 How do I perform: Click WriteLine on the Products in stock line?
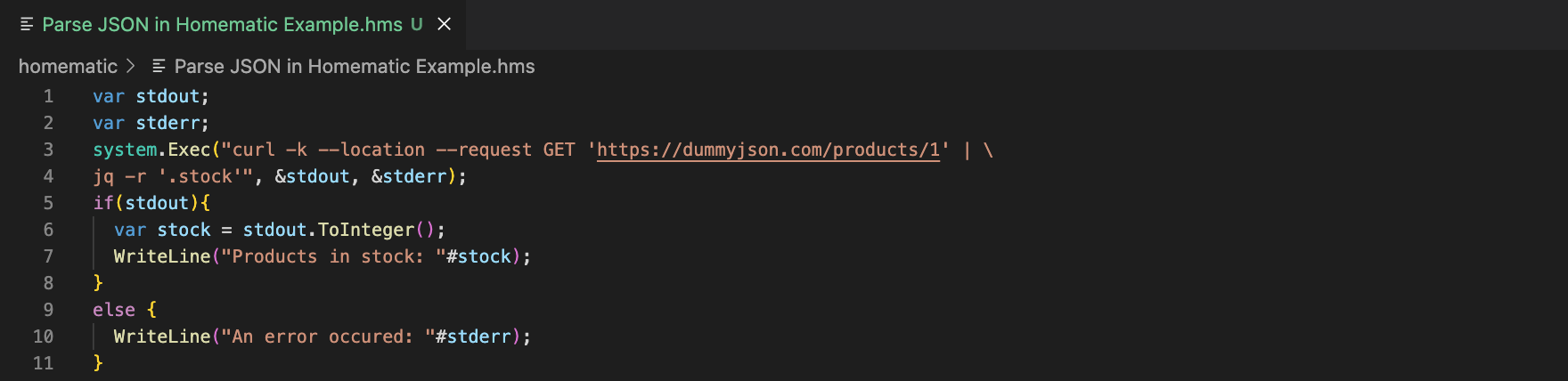(x=161, y=256)
